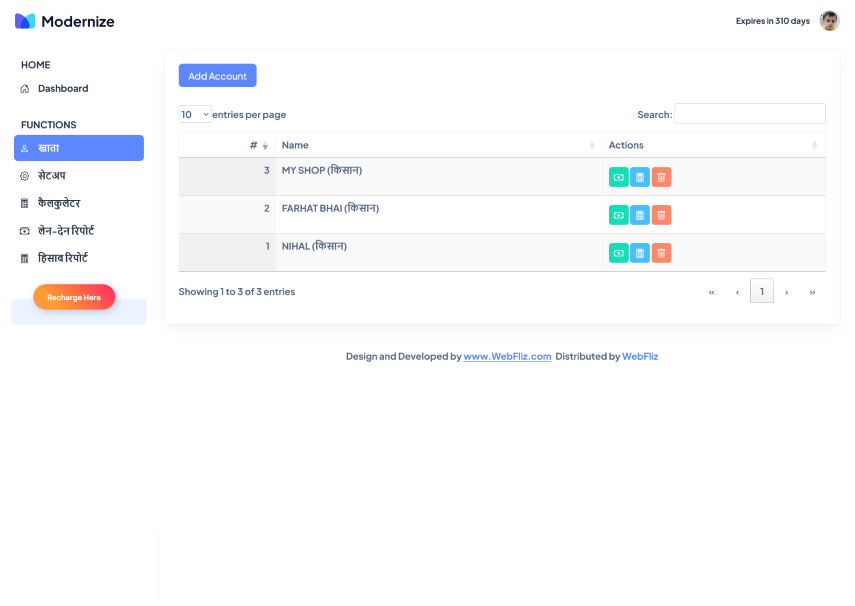Open कैलकुलेटर from the sidebar
This screenshot has width=855, height=606.
(59, 203)
